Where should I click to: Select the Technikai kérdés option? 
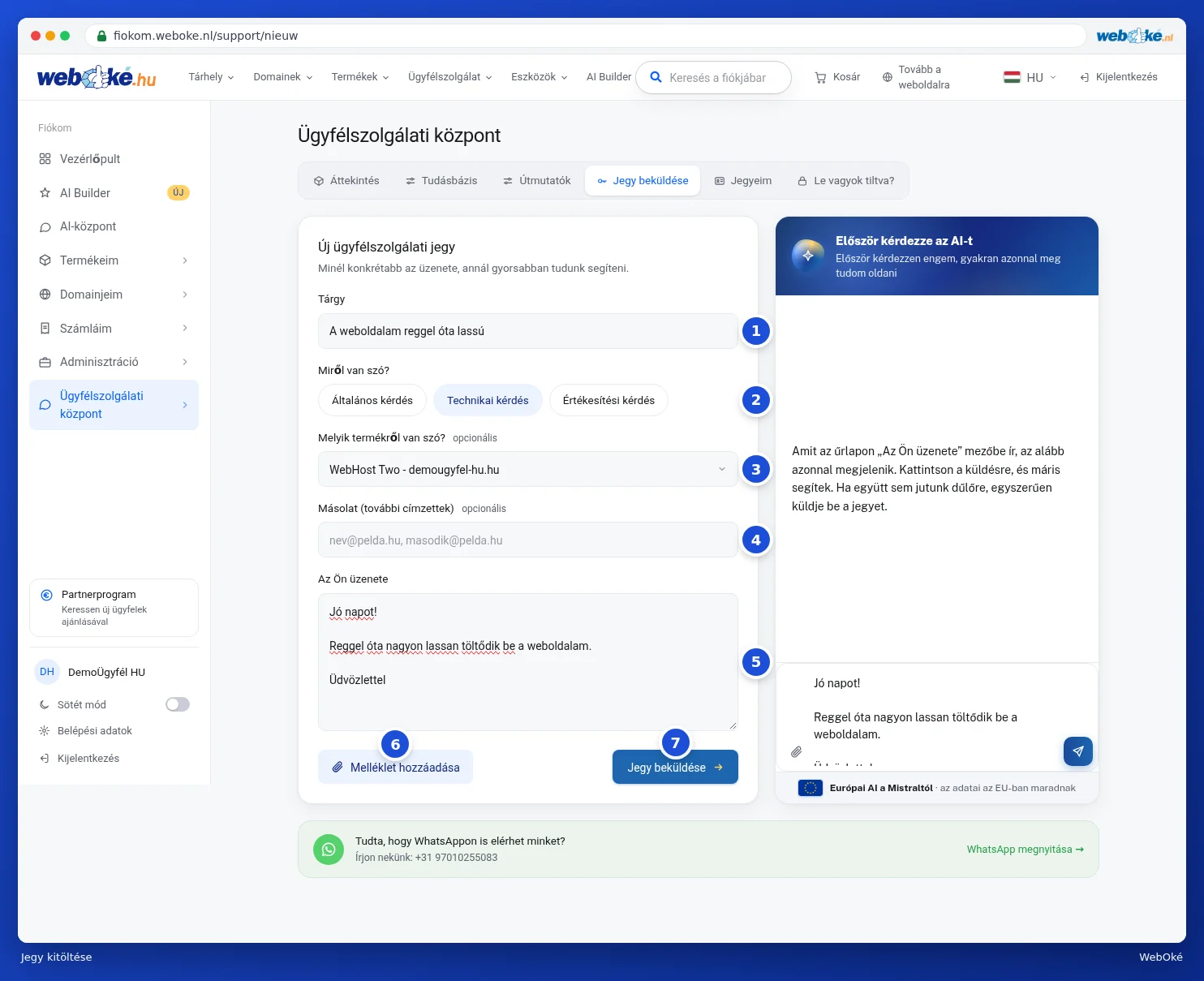pos(488,400)
